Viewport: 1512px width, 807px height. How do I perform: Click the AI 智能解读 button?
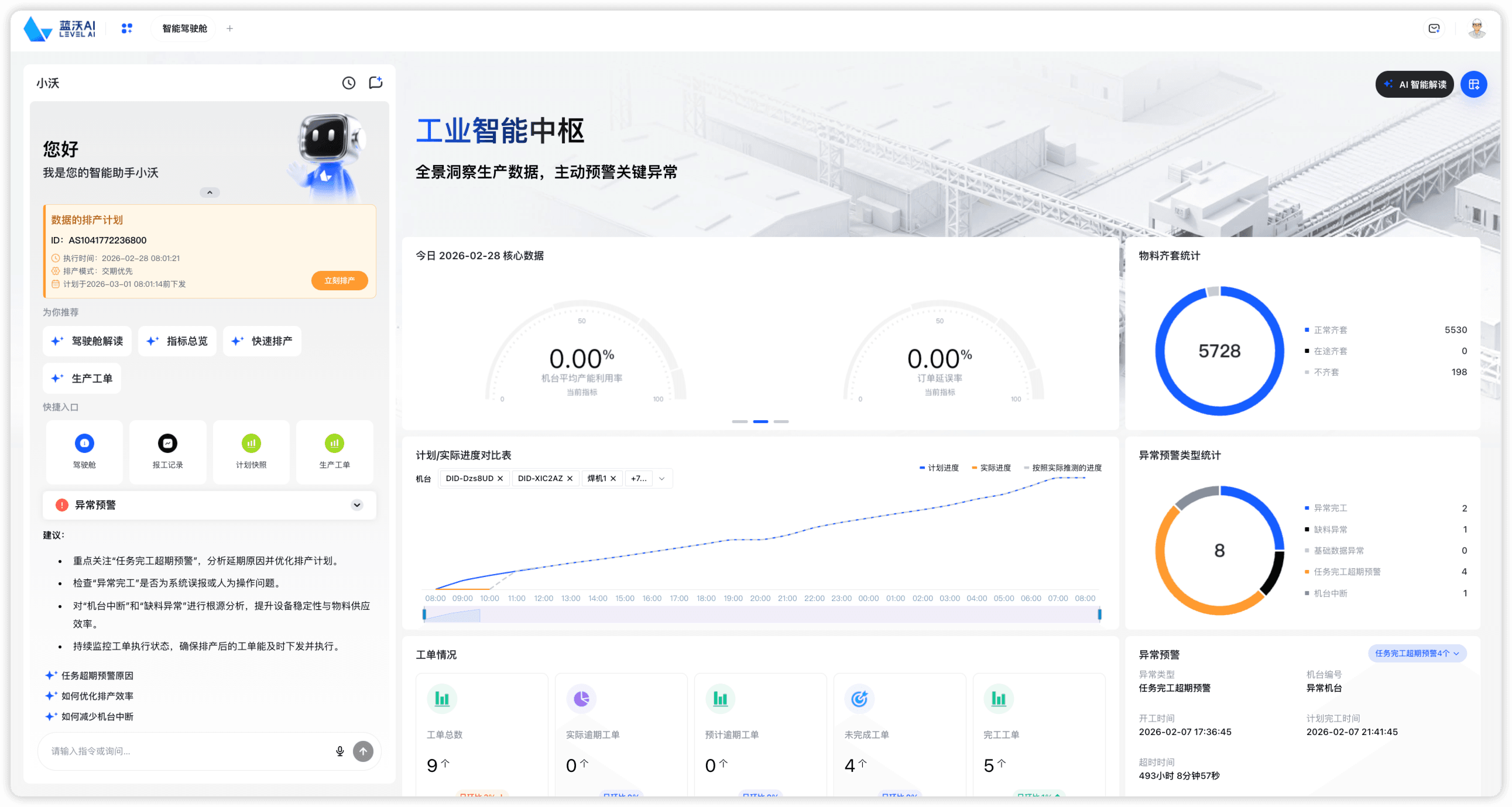point(1414,84)
